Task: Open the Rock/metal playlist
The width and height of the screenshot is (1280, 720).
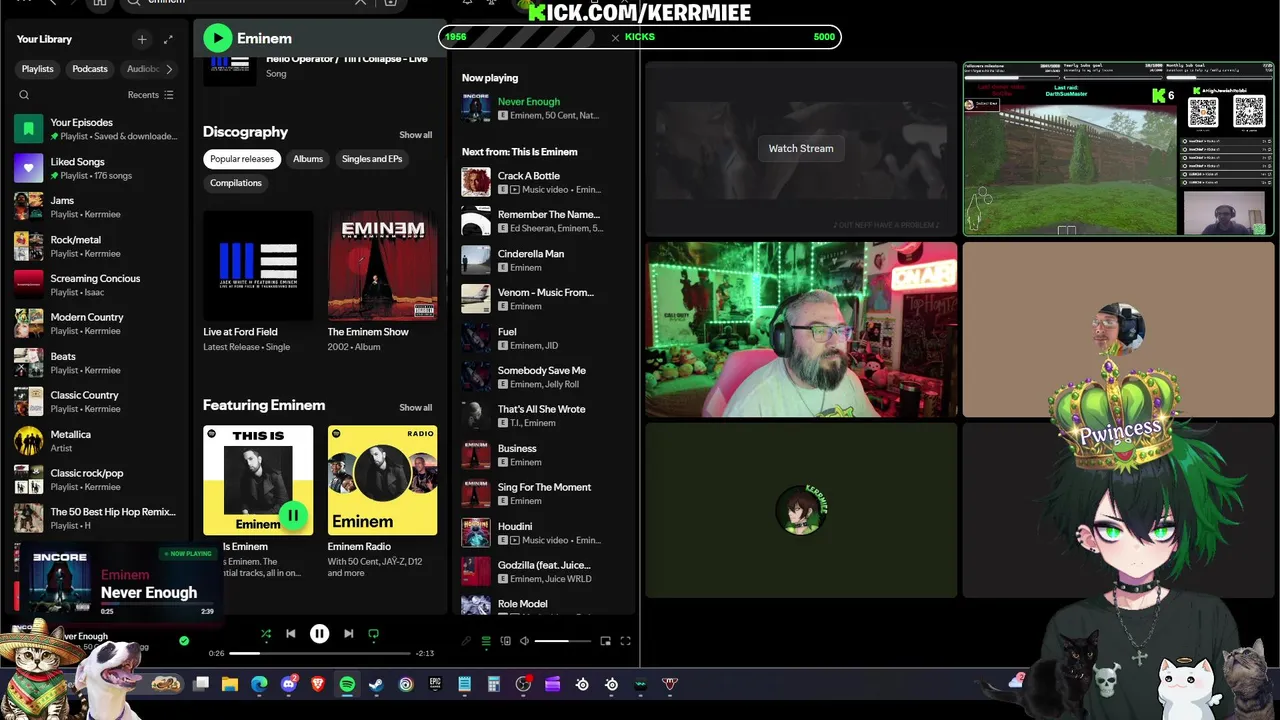Action: point(95,246)
